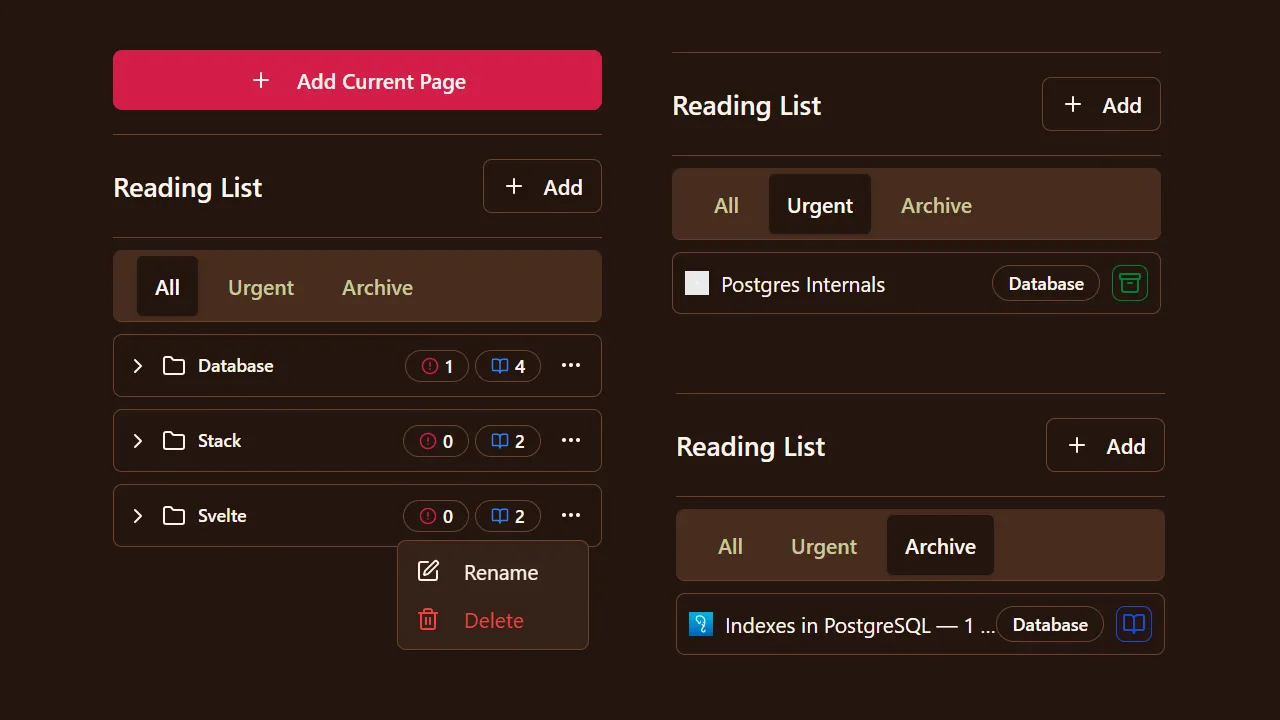The width and height of the screenshot is (1280, 720).
Task: Switch to Urgent tab above Indexes in PostgreSQL
Action: [x=824, y=546]
